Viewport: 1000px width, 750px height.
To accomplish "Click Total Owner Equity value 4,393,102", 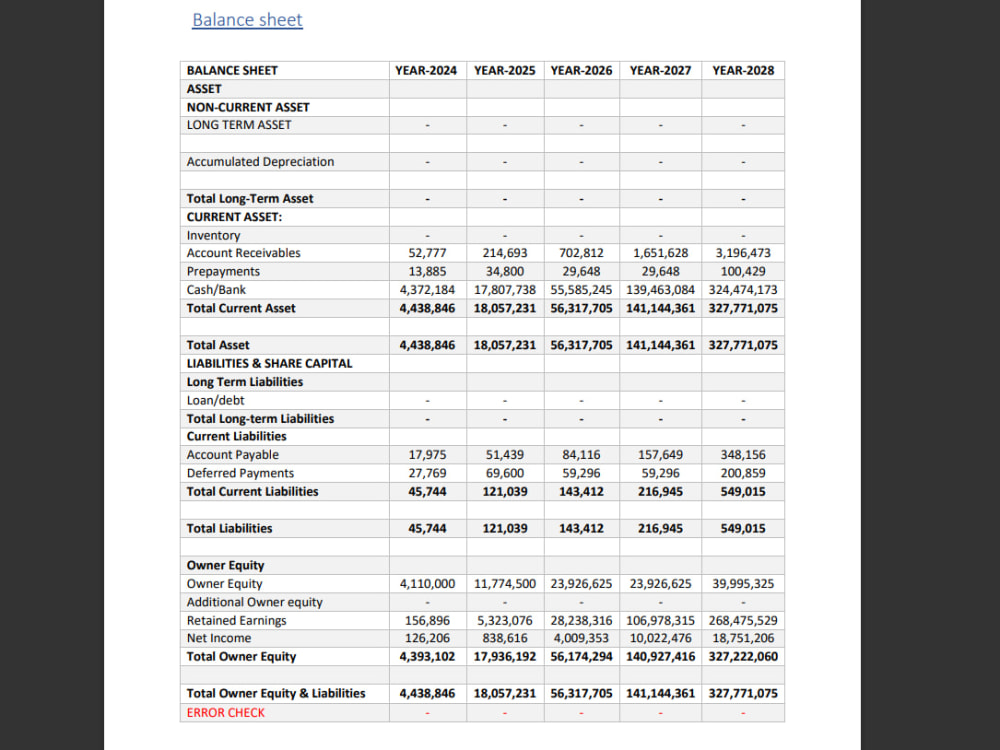I will coord(427,657).
